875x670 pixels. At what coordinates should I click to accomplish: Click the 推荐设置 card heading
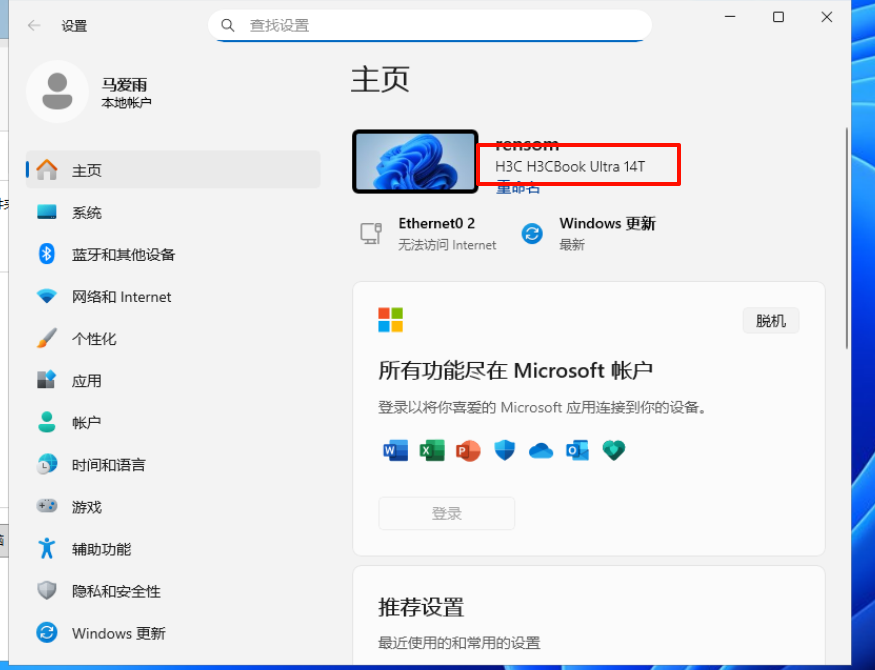tap(421, 607)
